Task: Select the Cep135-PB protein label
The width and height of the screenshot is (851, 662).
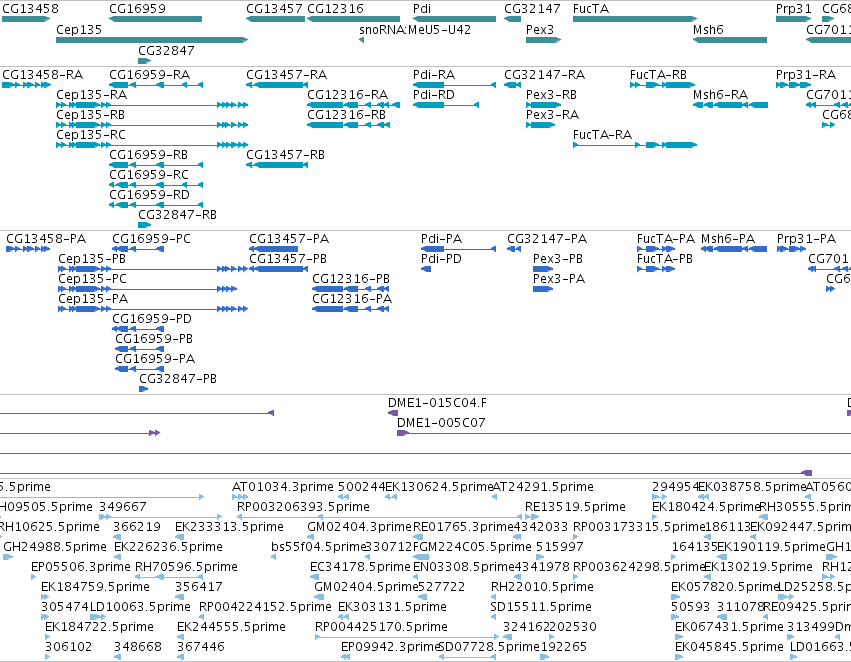Action: point(92,259)
